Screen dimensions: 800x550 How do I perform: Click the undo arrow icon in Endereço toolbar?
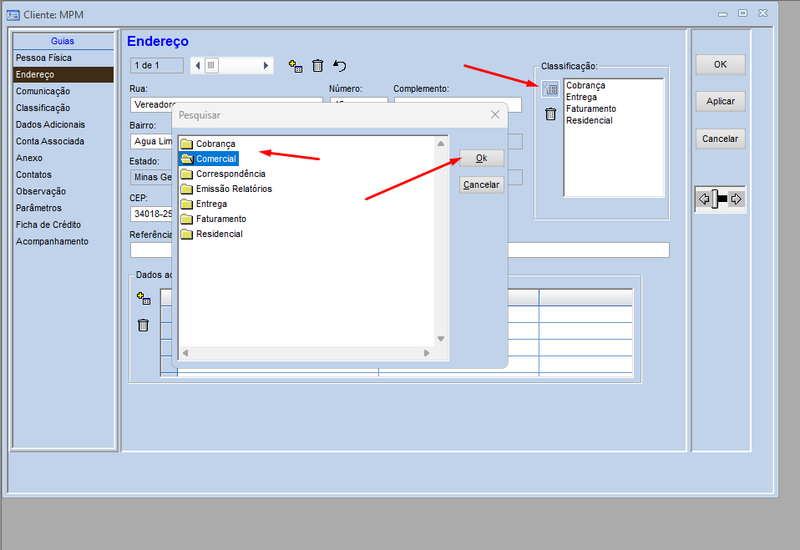(x=339, y=66)
